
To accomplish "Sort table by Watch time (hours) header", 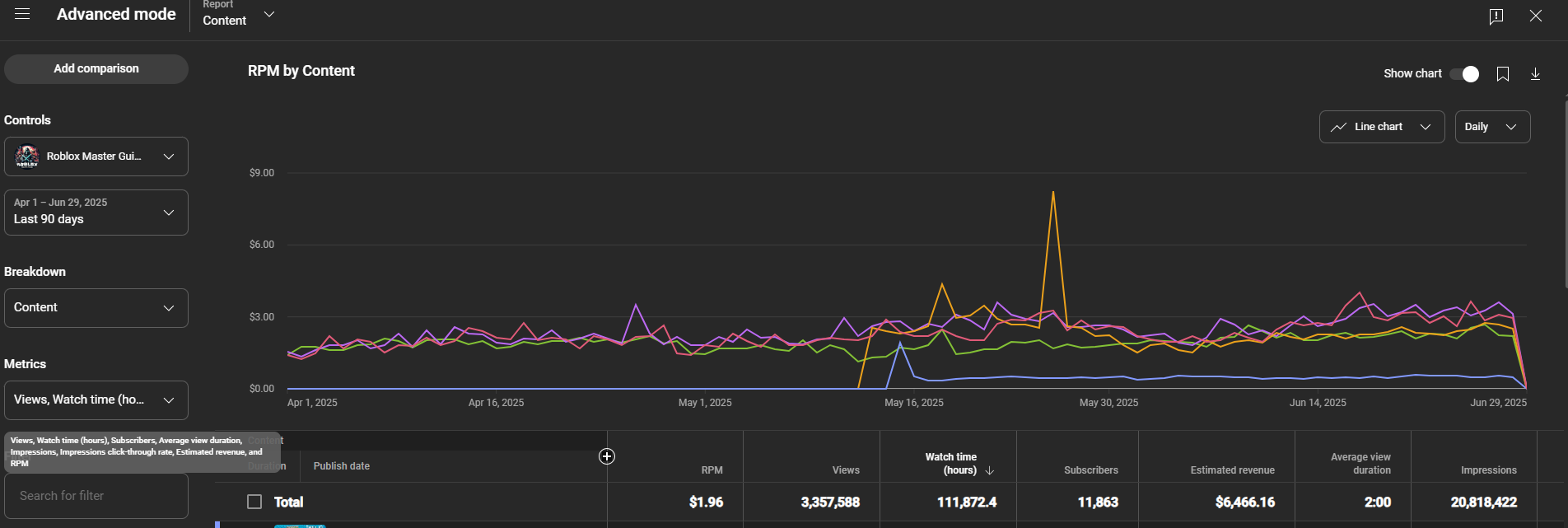I will click(951, 464).
